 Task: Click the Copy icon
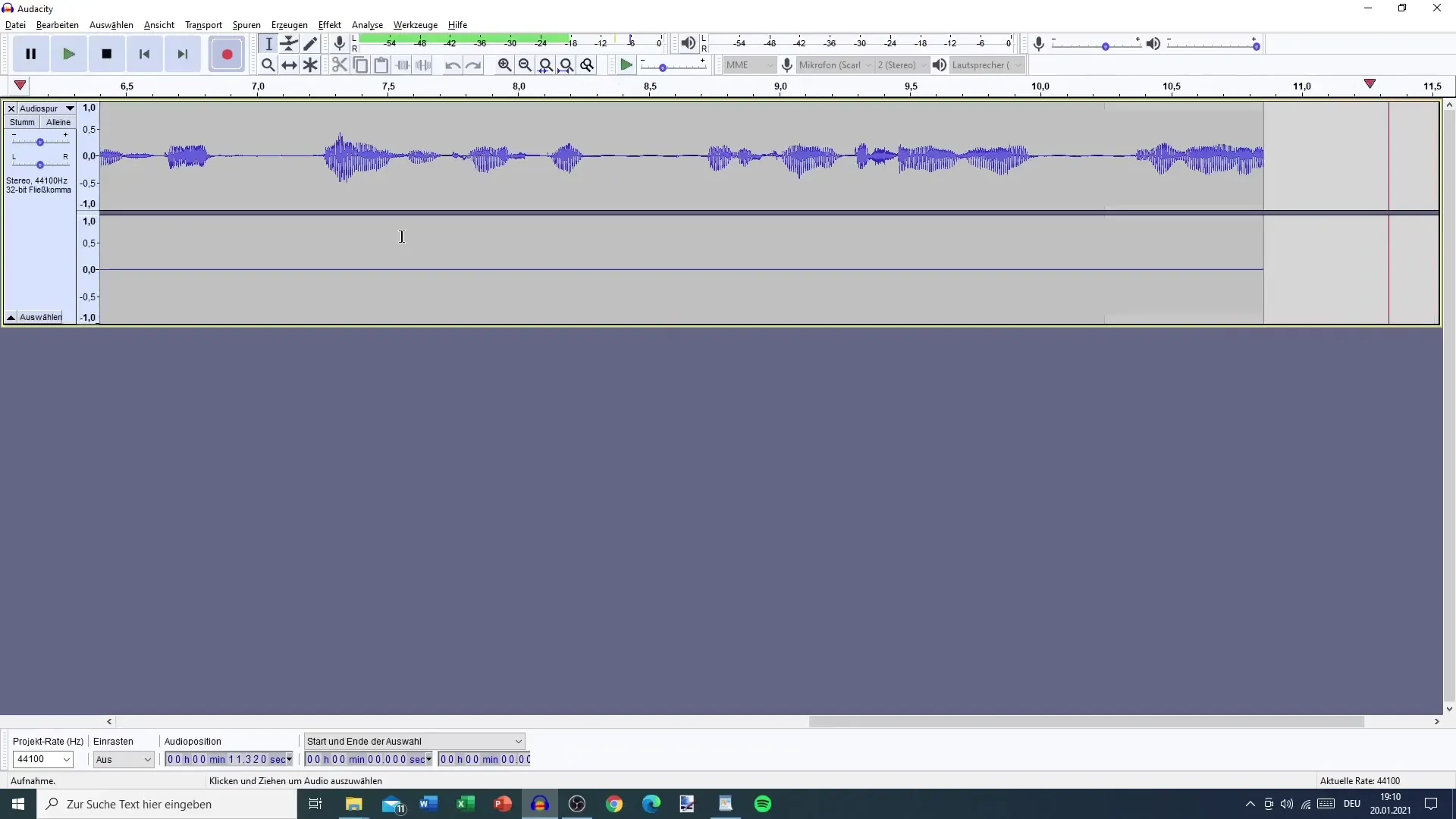361,65
